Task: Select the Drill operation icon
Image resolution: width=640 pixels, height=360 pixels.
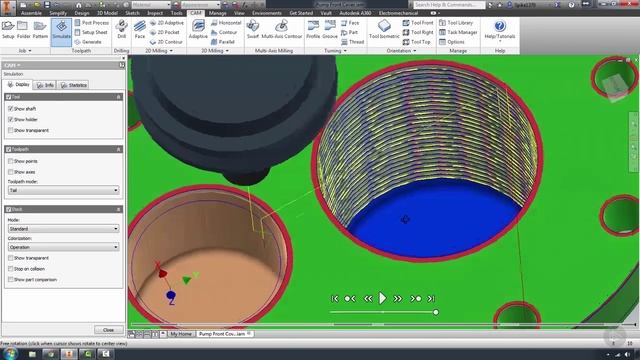Action: coord(121,29)
